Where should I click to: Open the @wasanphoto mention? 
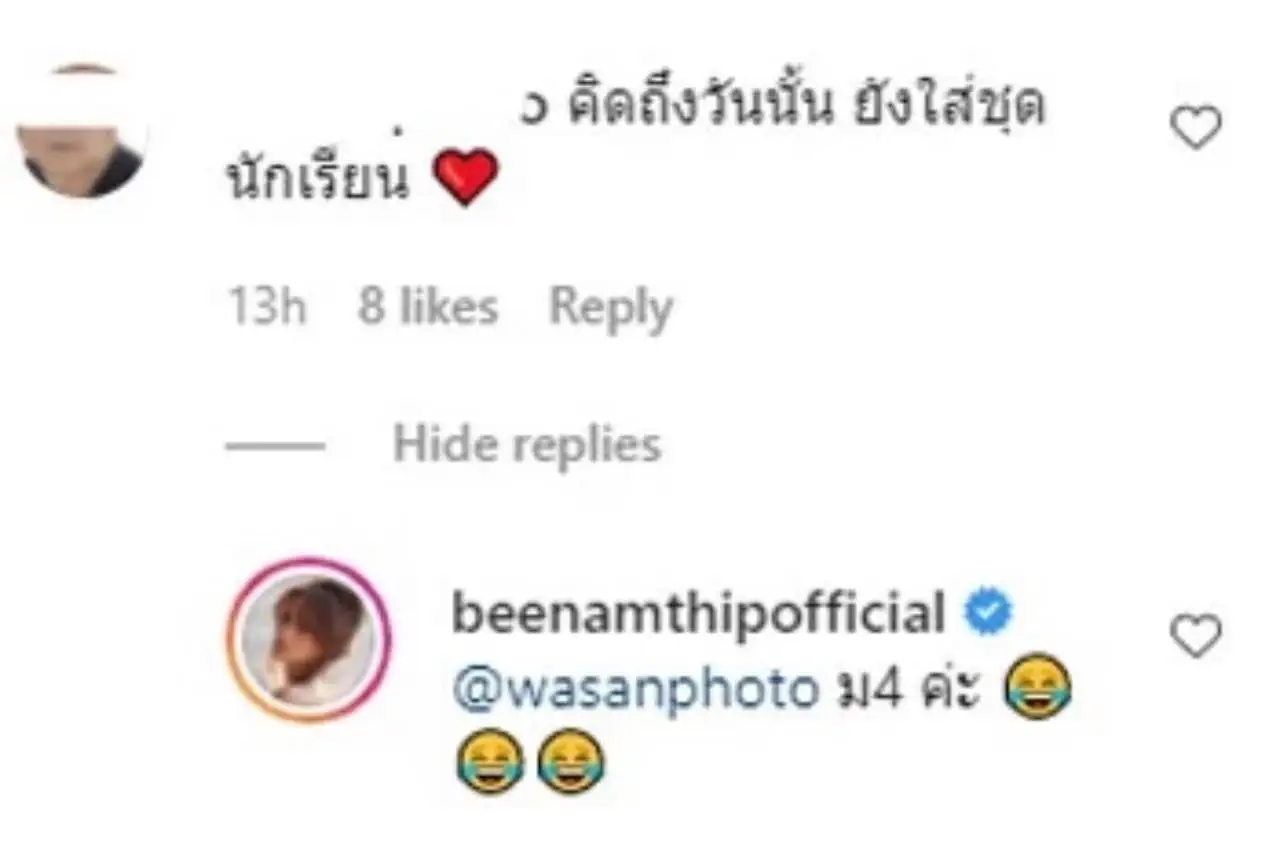636,690
